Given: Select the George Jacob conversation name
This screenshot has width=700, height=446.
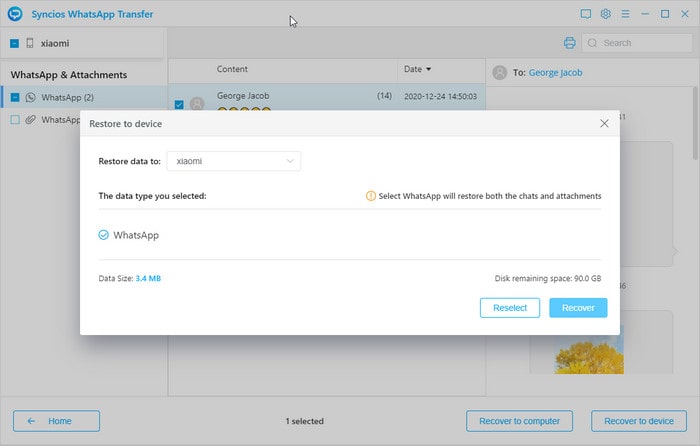Looking at the screenshot, I should pos(243,96).
